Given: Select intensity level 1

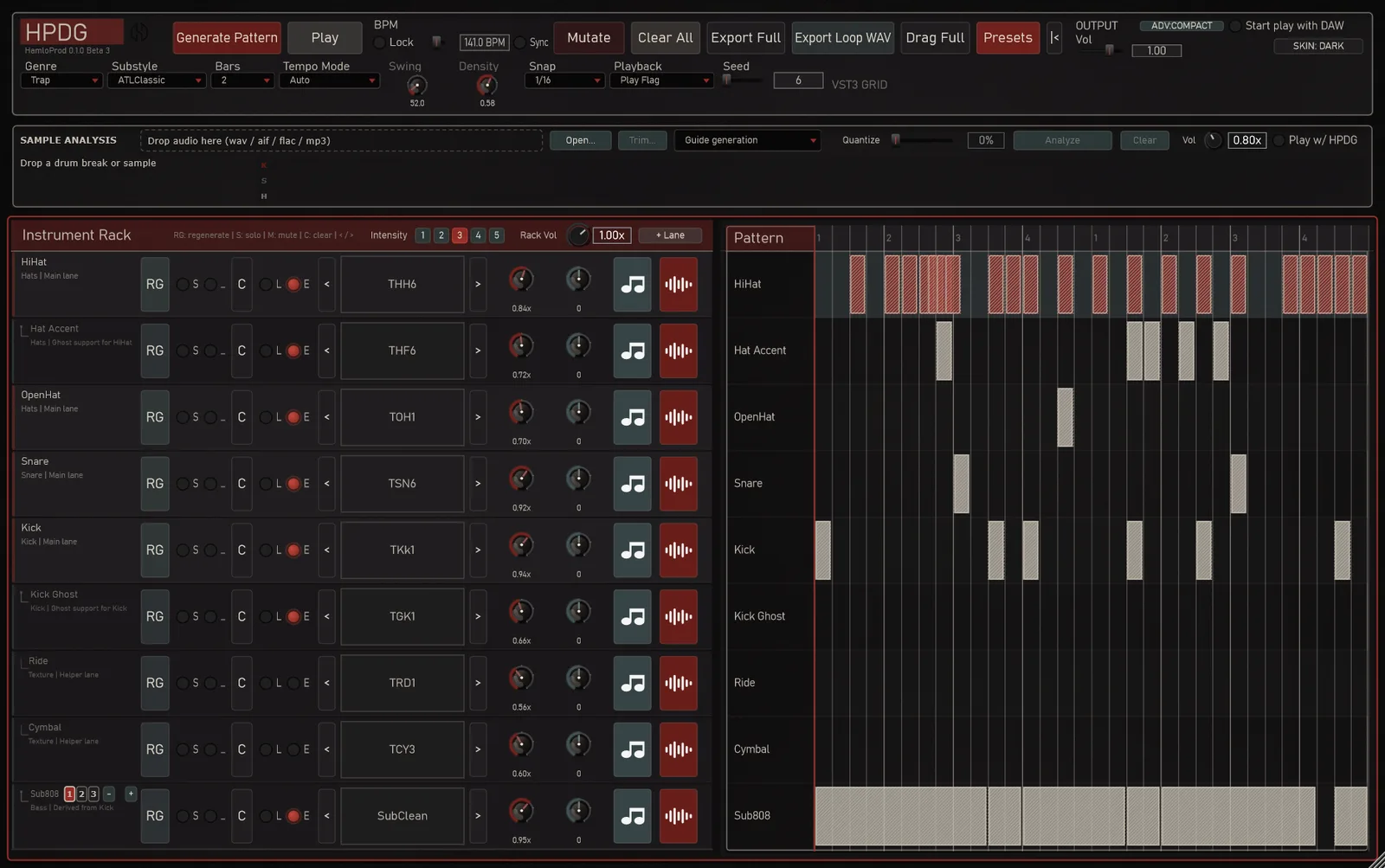Looking at the screenshot, I should [x=422, y=235].
